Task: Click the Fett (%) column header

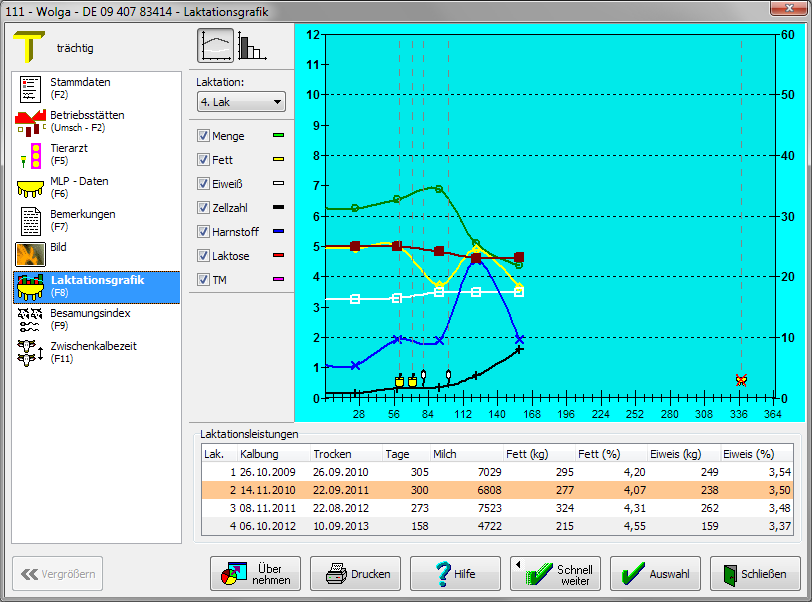Action: [x=611, y=454]
